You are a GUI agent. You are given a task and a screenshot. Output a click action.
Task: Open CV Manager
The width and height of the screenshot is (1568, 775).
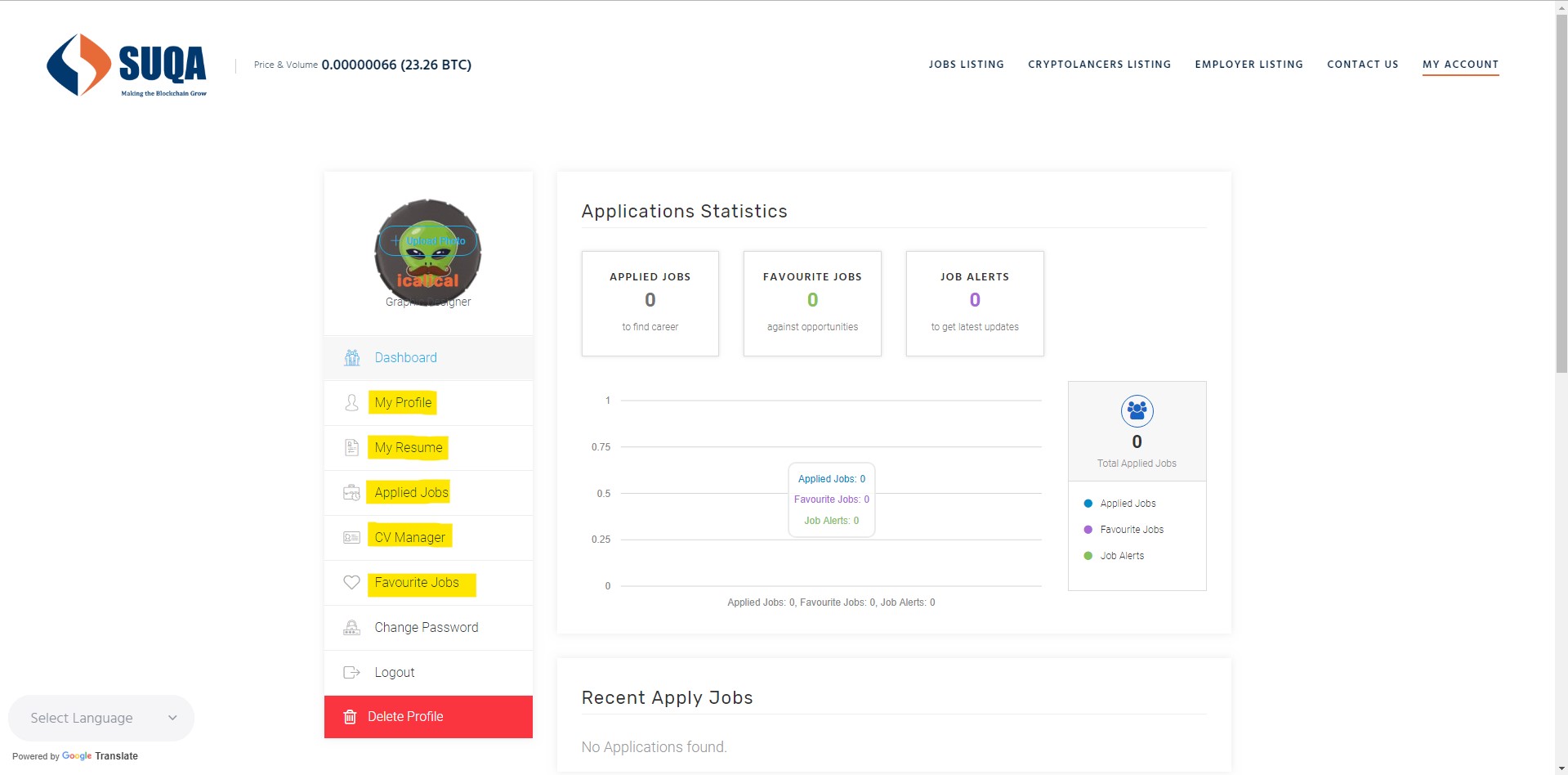tap(428, 537)
